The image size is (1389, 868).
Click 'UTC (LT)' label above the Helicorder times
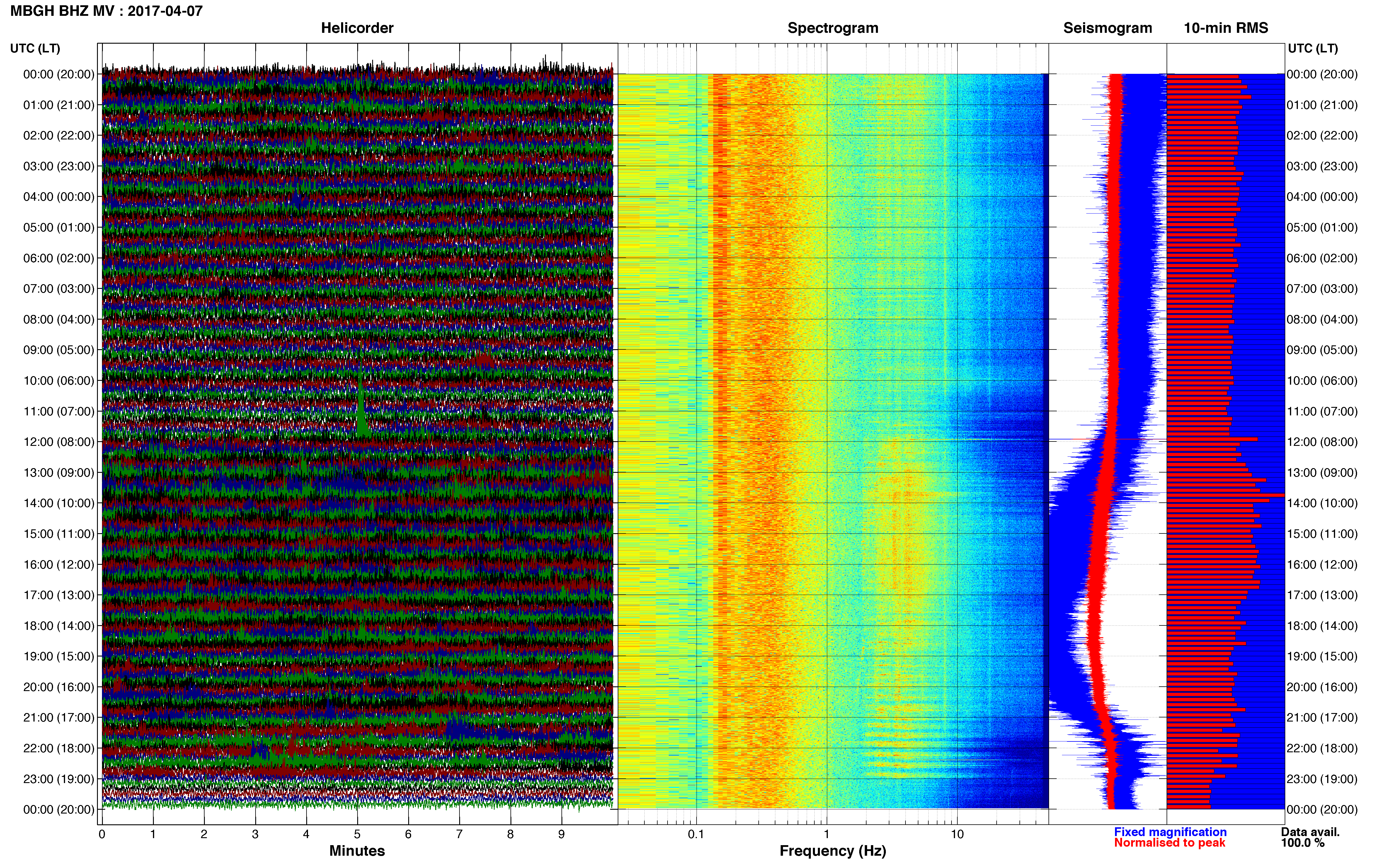click(x=35, y=48)
